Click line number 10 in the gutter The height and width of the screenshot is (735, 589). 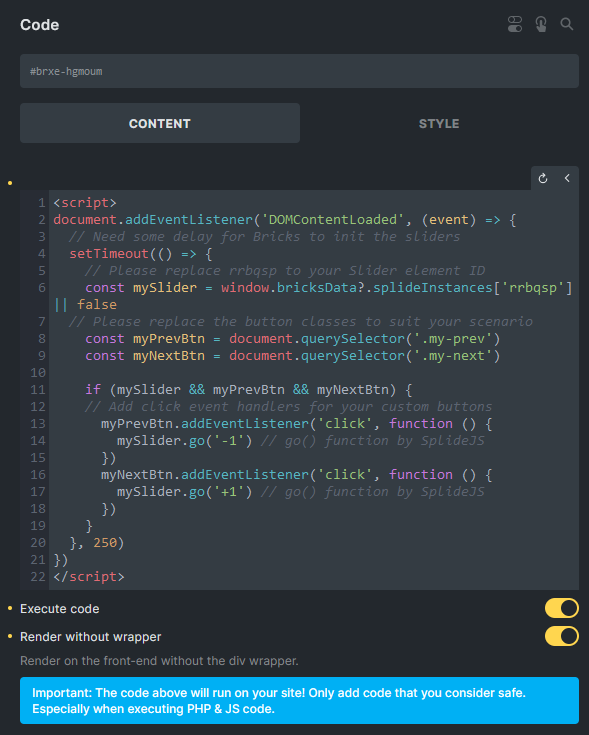click(38, 373)
